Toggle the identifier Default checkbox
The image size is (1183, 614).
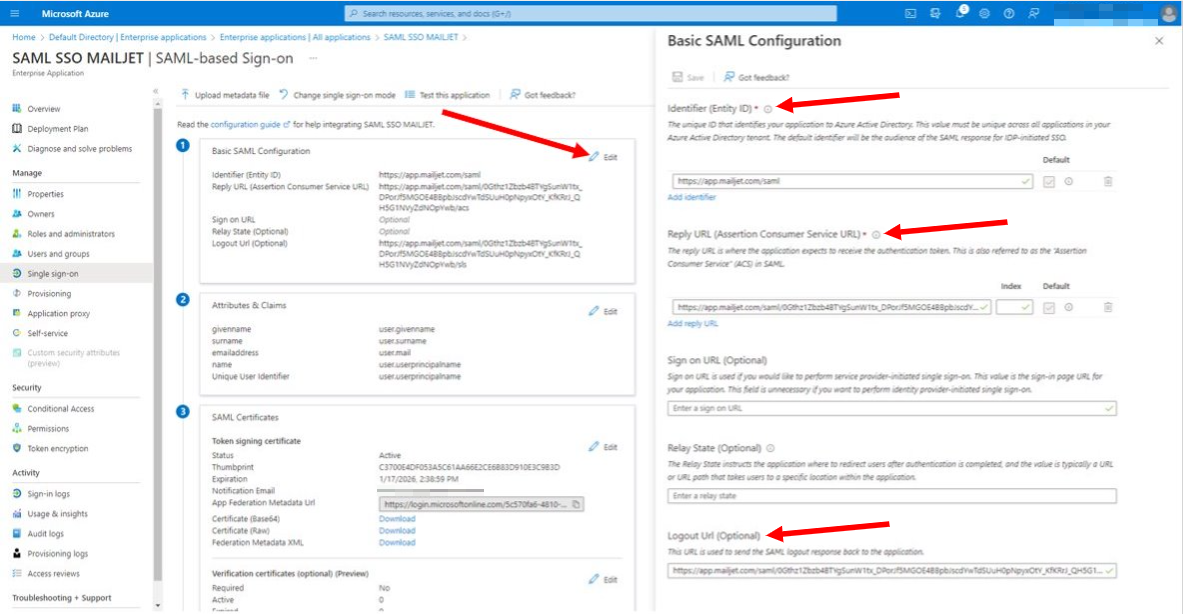(1049, 181)
